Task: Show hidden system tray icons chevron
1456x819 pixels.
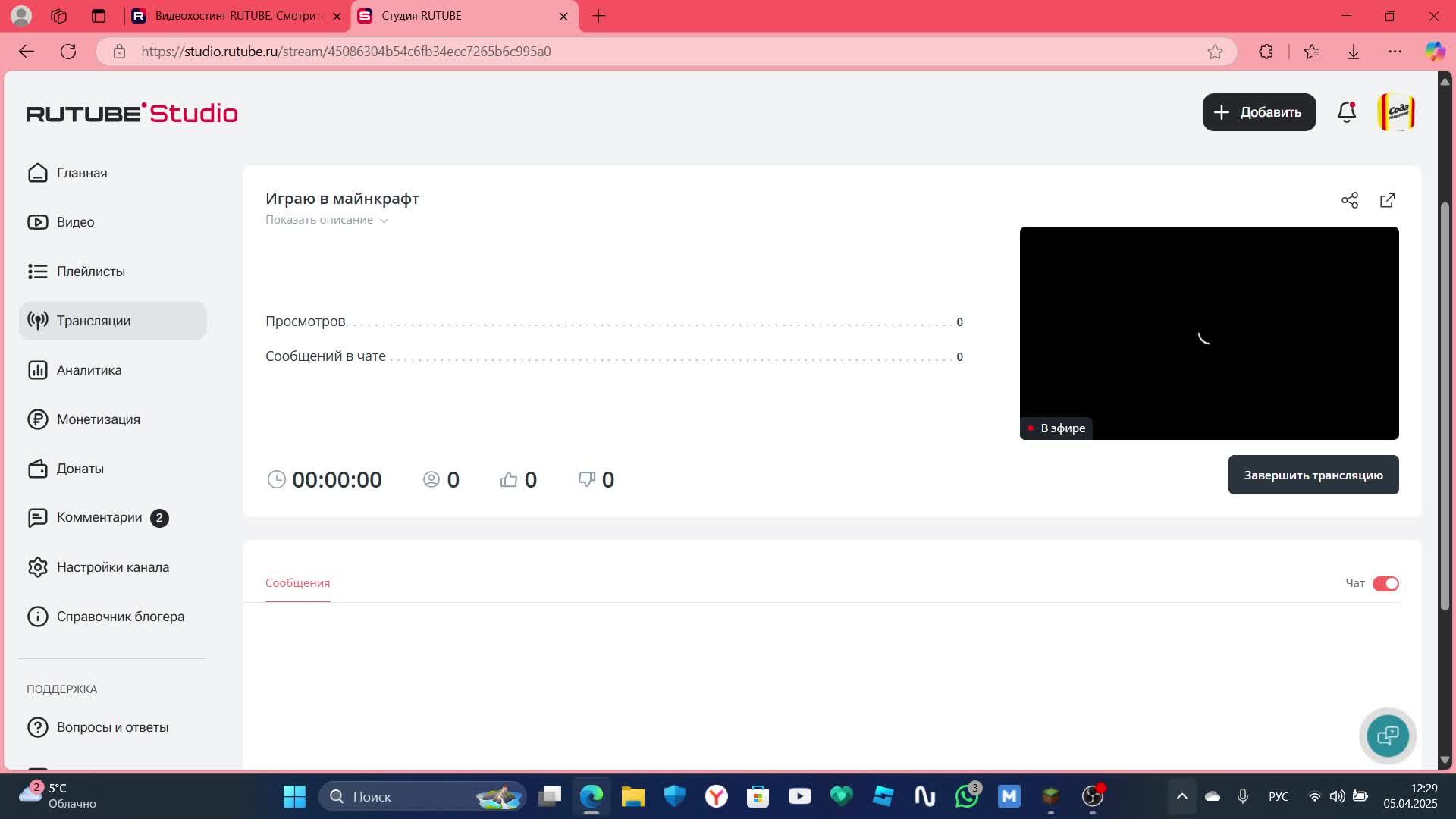Action: (x=1181, y=796)
